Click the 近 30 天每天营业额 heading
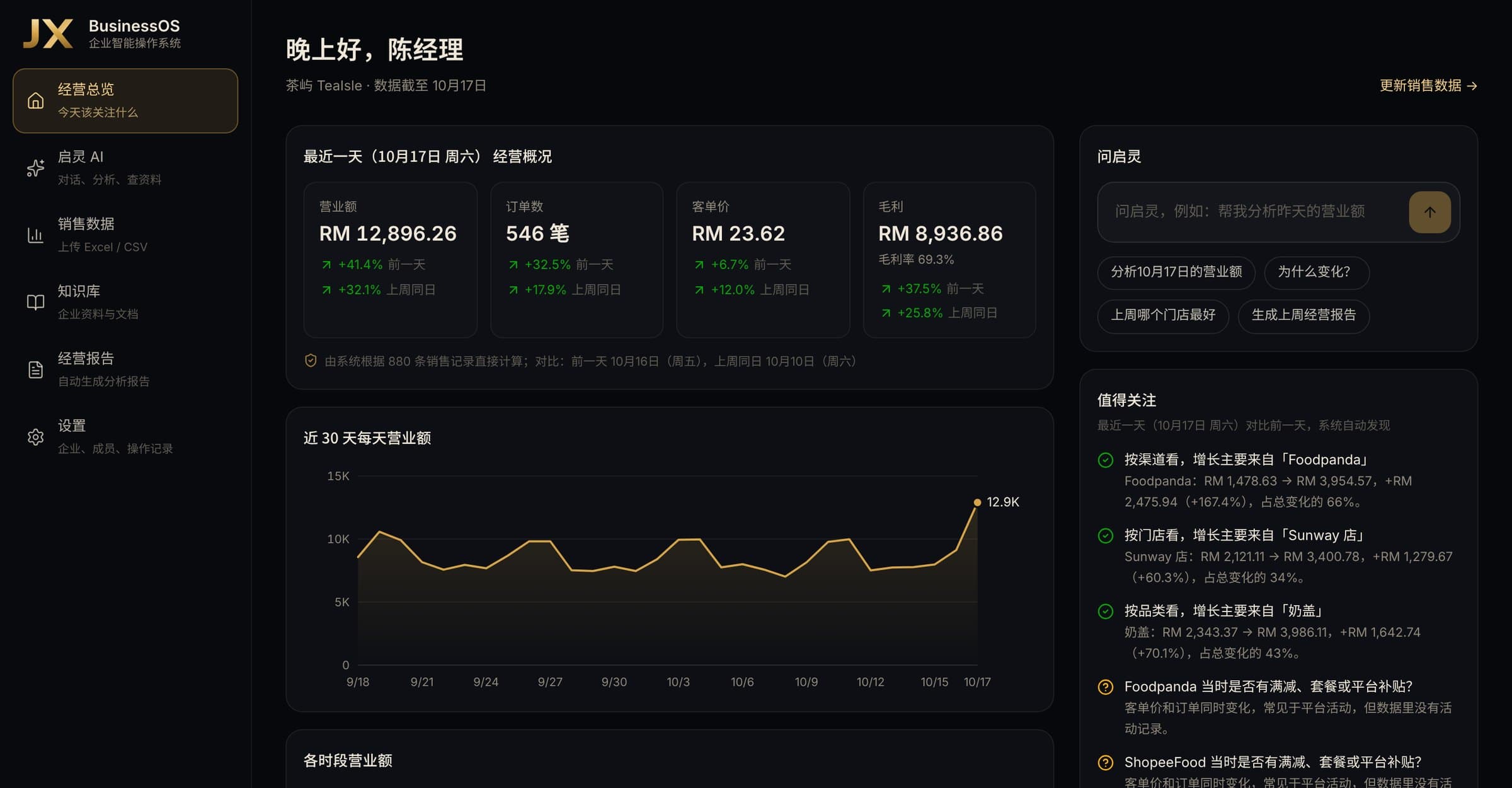1512x788 pixels. pyautogui.click(x=367, y=438)
